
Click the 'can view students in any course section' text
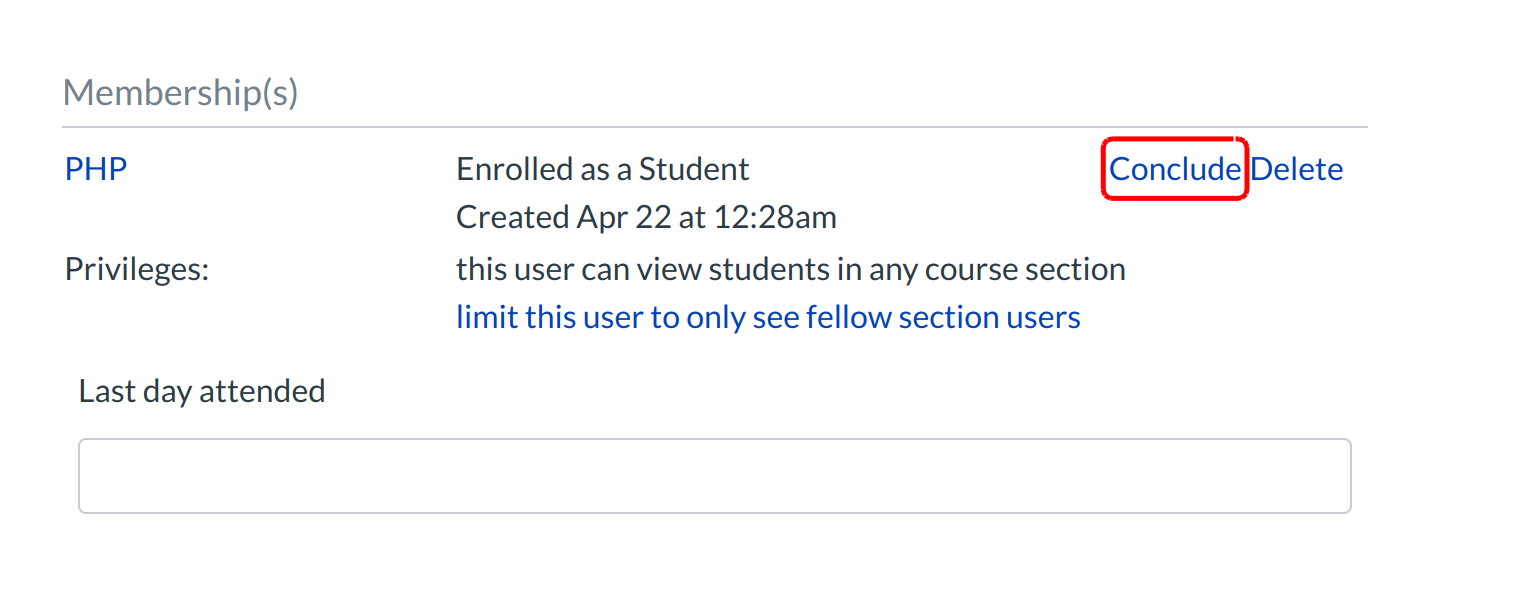(x=790, y=269)
